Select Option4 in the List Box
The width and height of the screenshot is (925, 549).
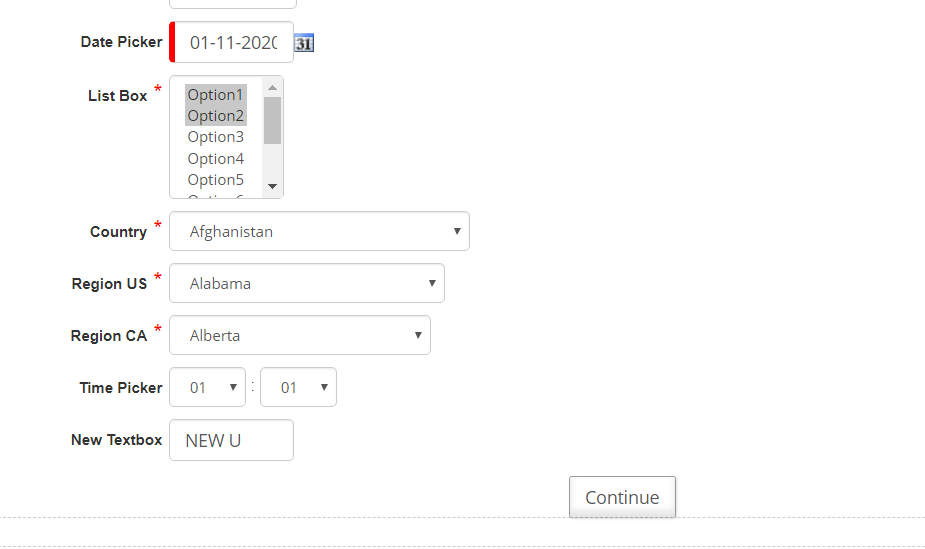click(x=216, y=159)
